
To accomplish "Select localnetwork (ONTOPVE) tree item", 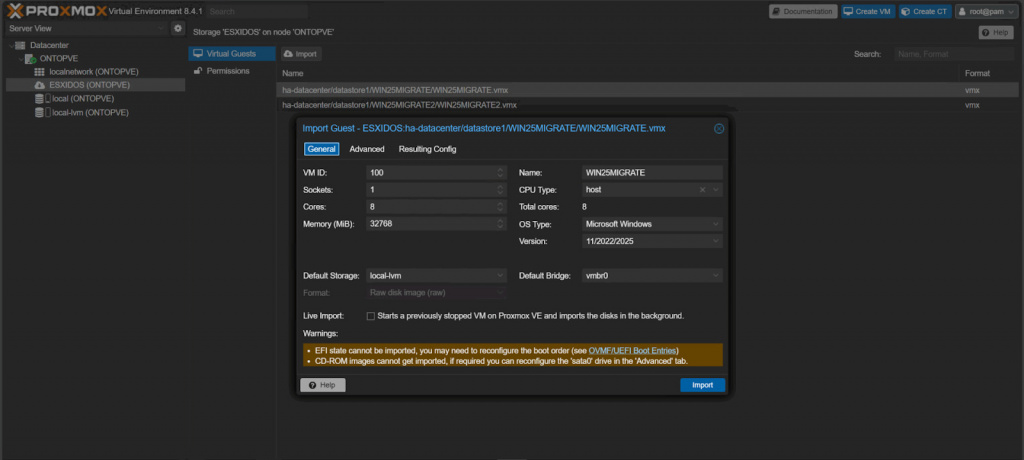I will (x=94, y=72).
